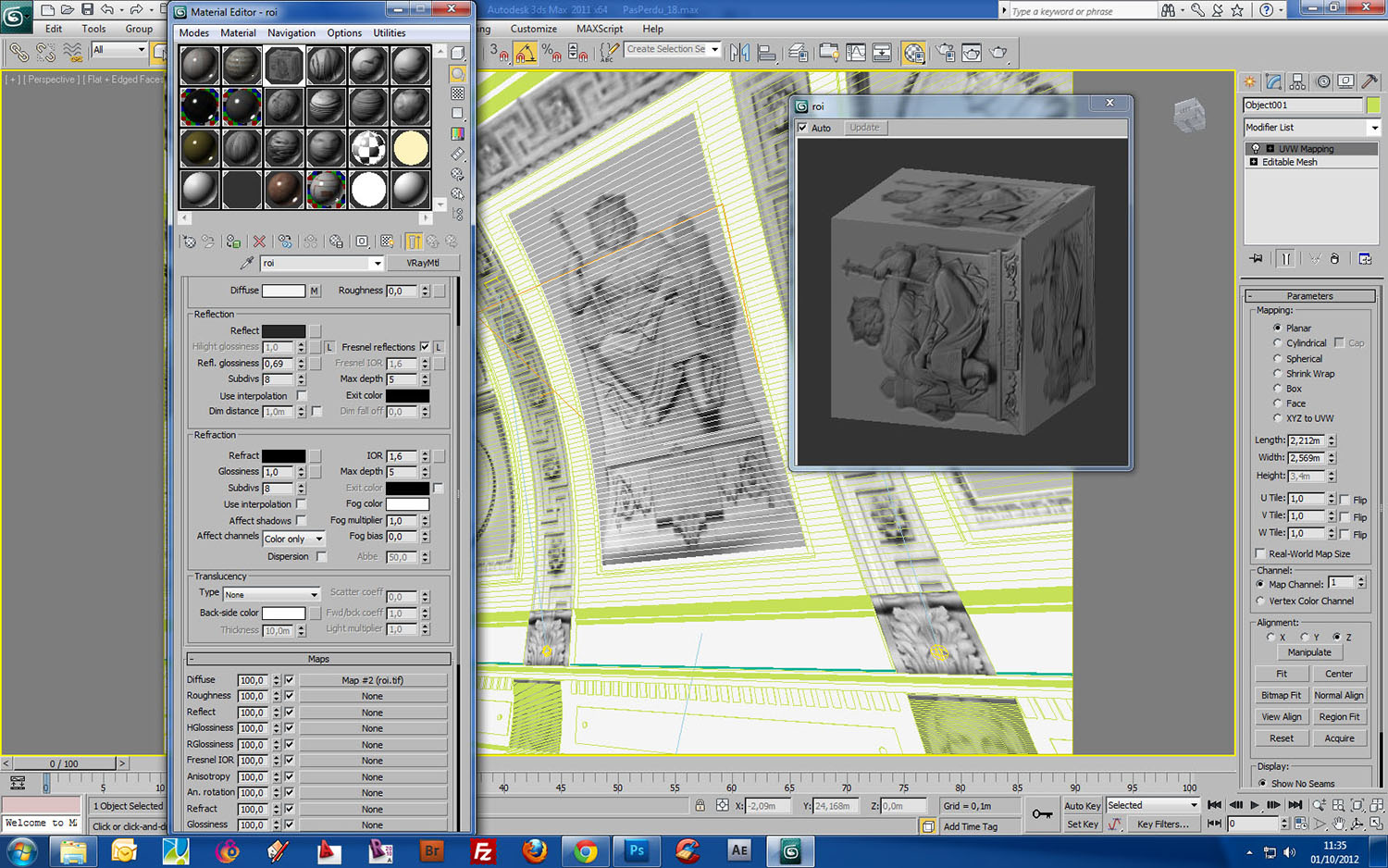Click the Map #2 (roi.tif) diffuse map button
This screenshot has width=1388, height=868.
tap(372, 680)
